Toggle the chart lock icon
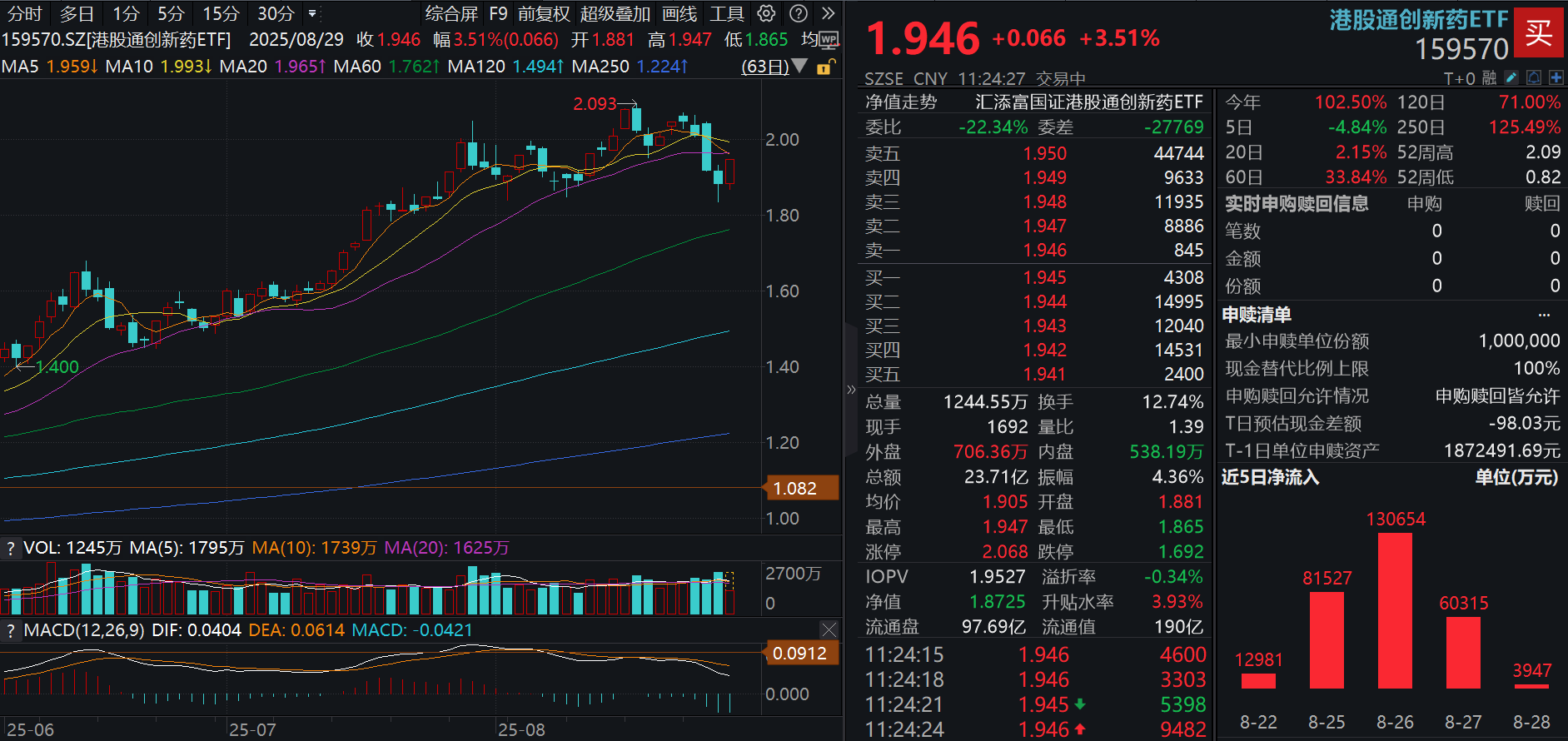This screenshot has width=1568, height=741. coord(824,67)
